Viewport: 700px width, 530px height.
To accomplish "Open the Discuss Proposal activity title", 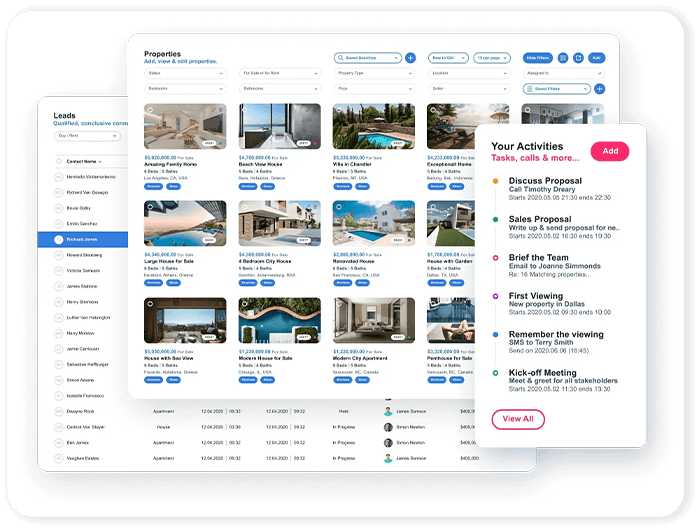I will point(545,181).
